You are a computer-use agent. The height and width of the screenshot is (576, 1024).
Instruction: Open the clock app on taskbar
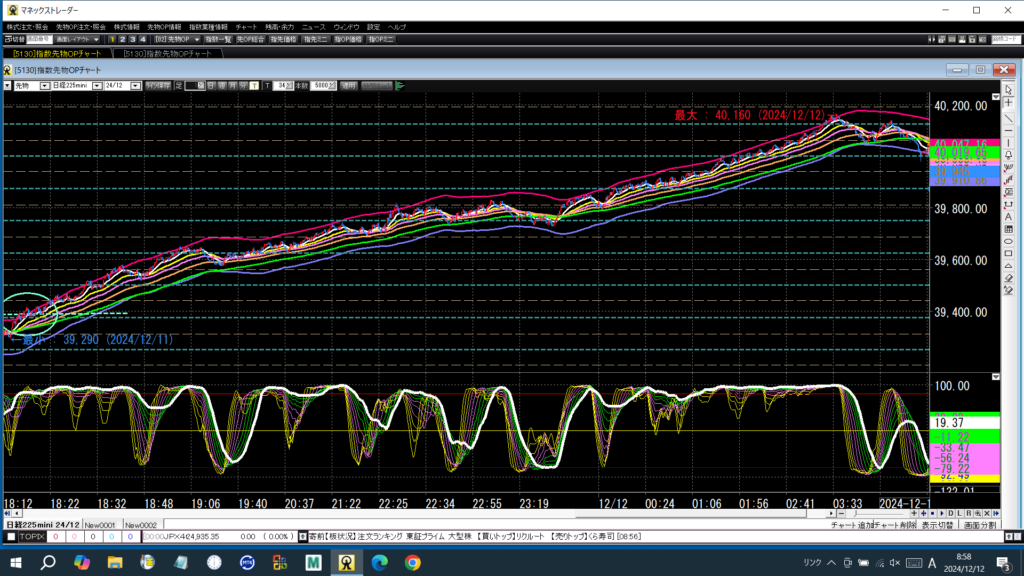click(214, 562)
